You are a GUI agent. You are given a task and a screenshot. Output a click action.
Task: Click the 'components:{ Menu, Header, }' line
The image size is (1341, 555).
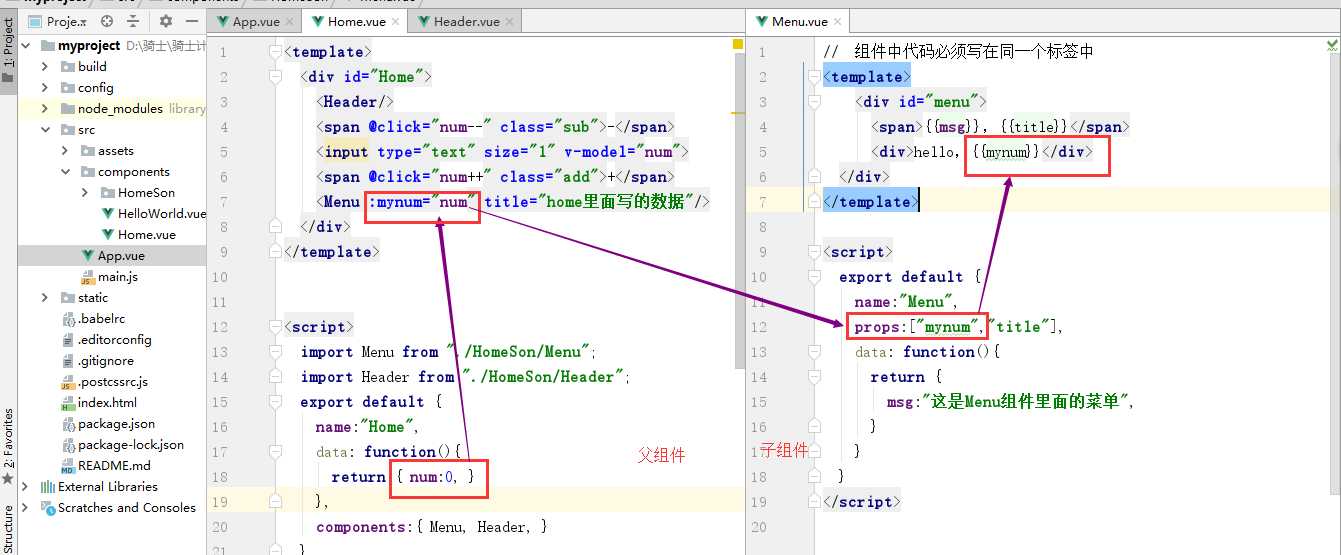pos(432,527)
